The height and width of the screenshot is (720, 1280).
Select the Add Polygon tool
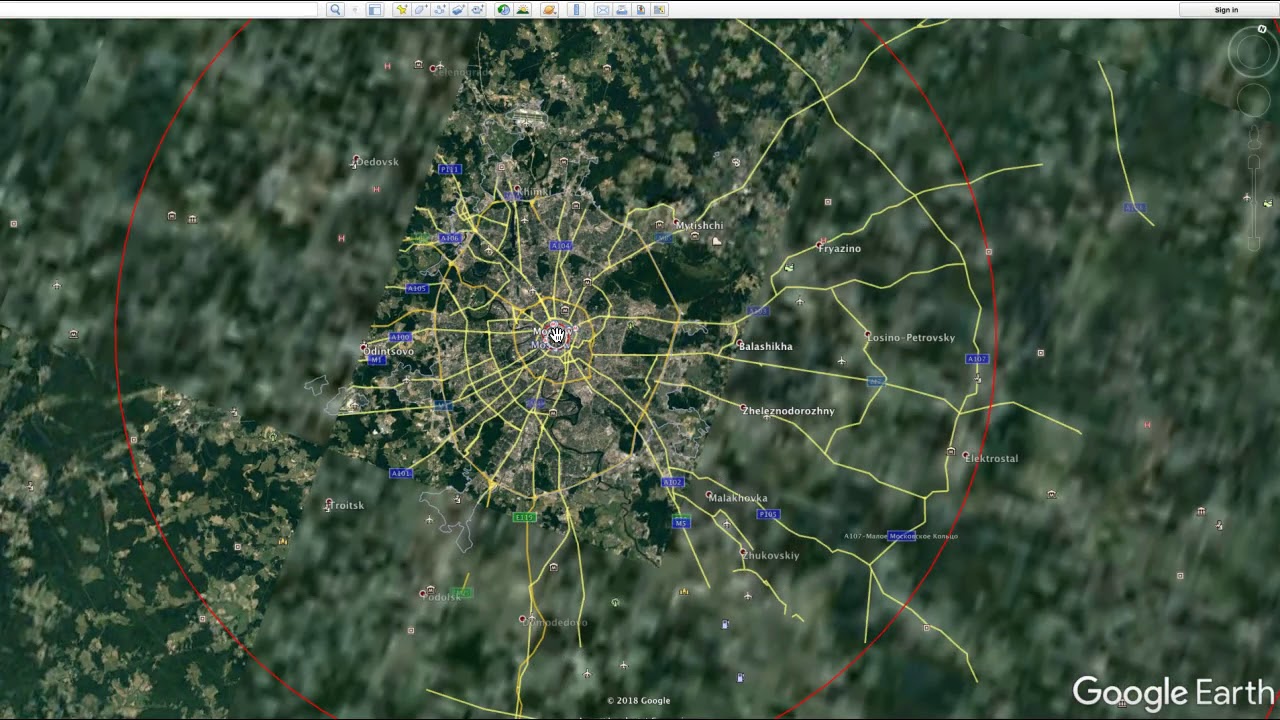421,10
